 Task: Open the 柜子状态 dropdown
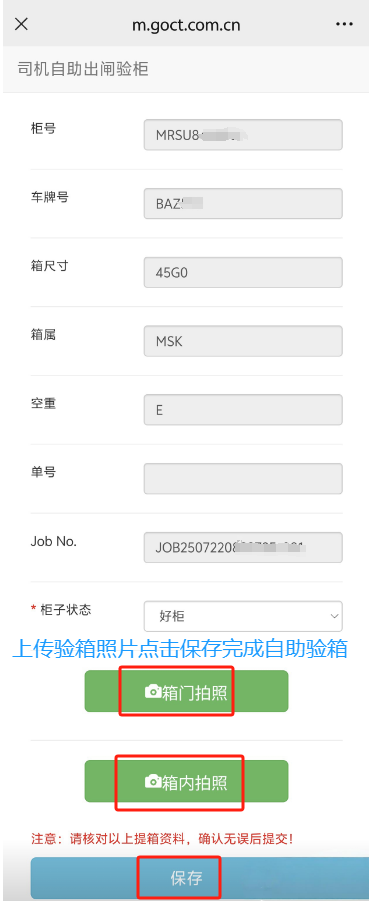243,616
